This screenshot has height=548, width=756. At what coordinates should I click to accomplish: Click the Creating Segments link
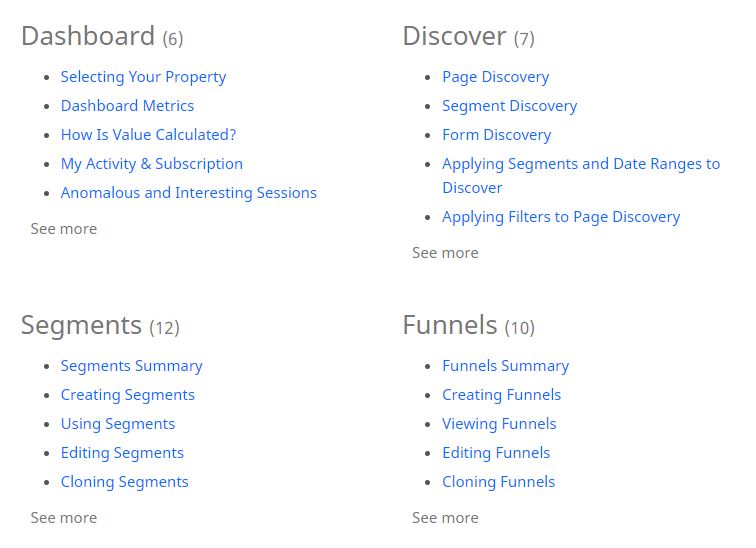[127, 395]
